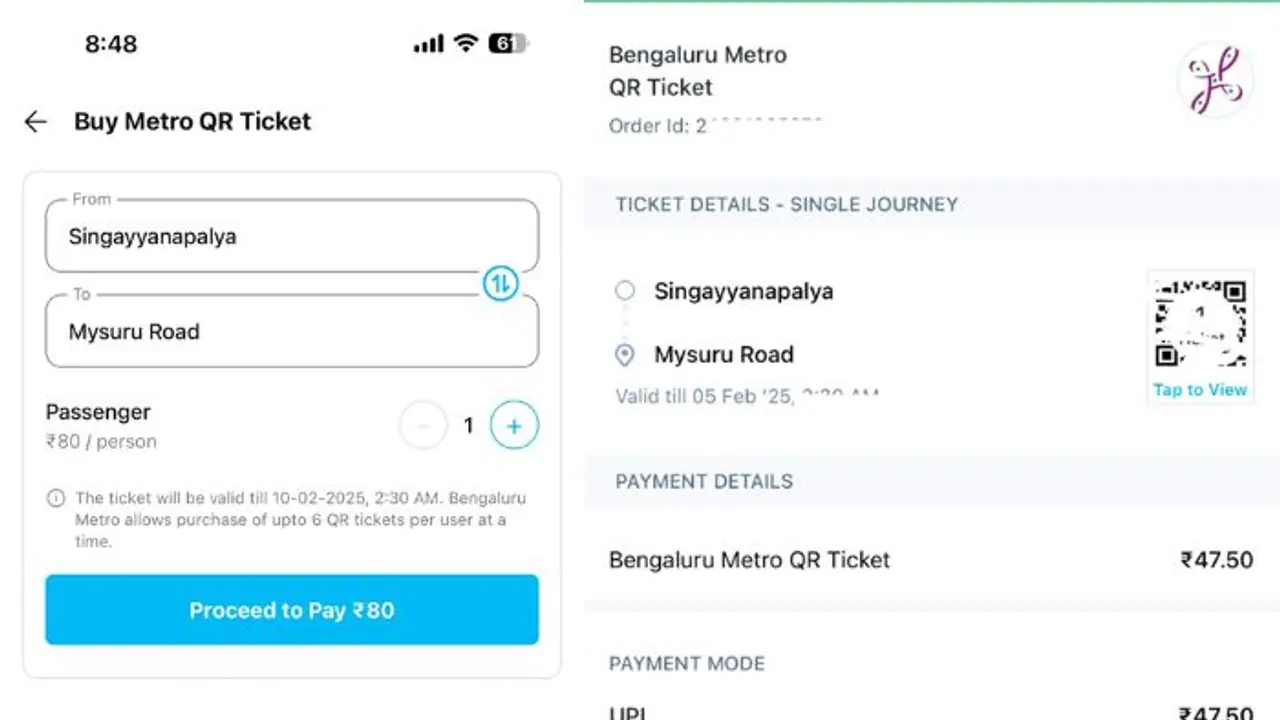The width and height of the screenshot is (1280, 720).
Task: Tap the swap stations icon between From and To
Action: click(500, 284)
